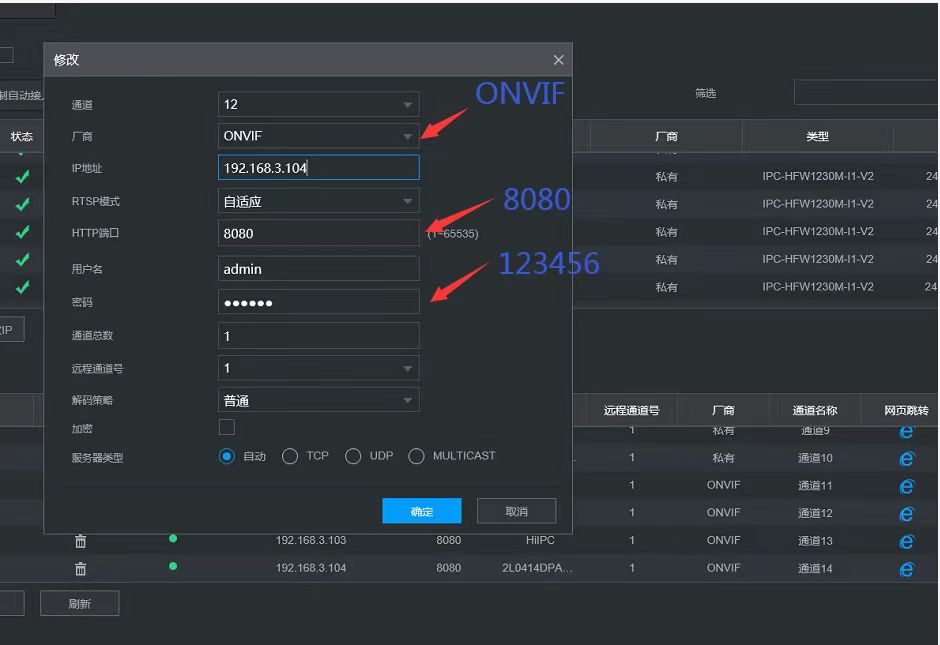
Task: Open web page link for 通道13
Action: tap(906, 541)
